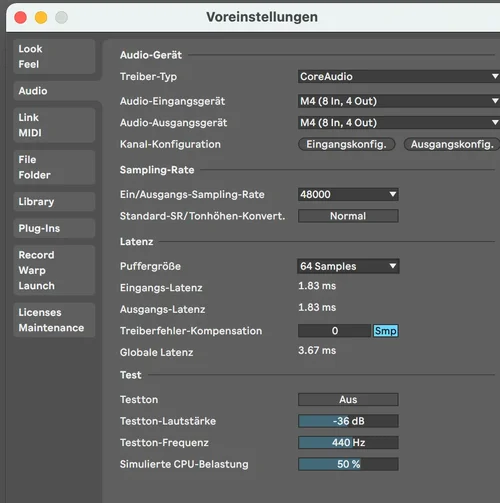Click the Globale Latenz 3.67 ms value

317,350
